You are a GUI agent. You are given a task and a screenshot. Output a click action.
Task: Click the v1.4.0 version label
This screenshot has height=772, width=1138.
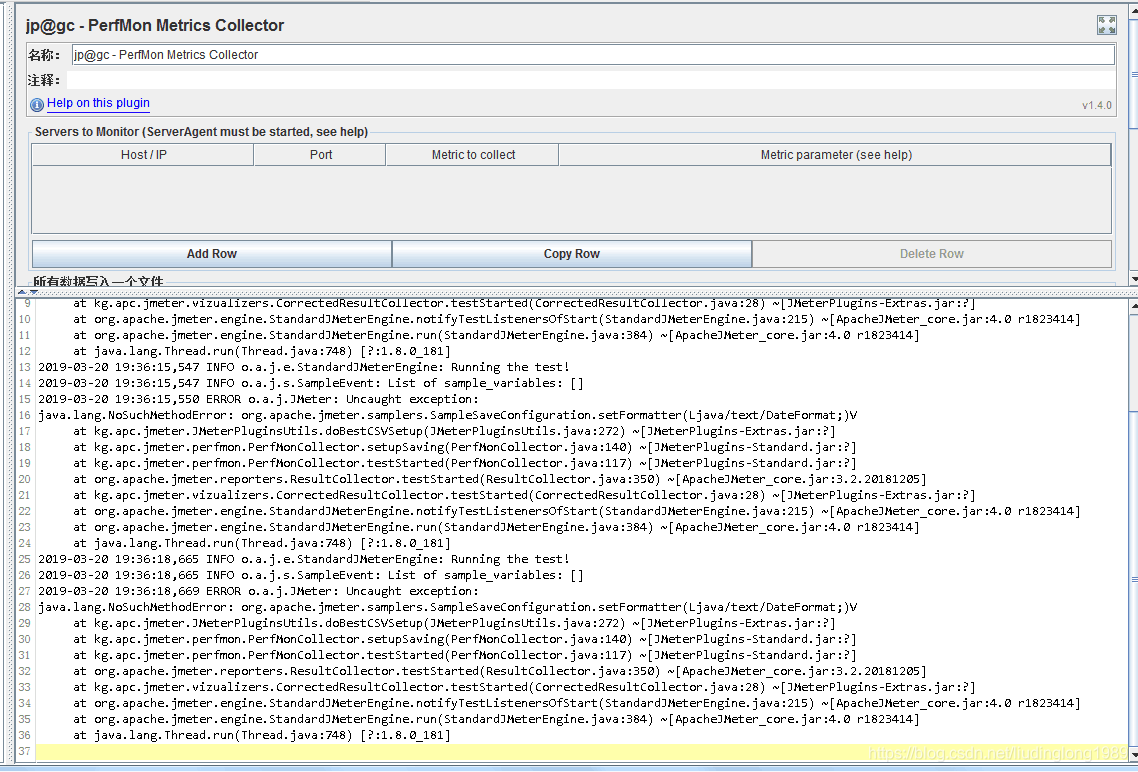(x=1097, y=105)
